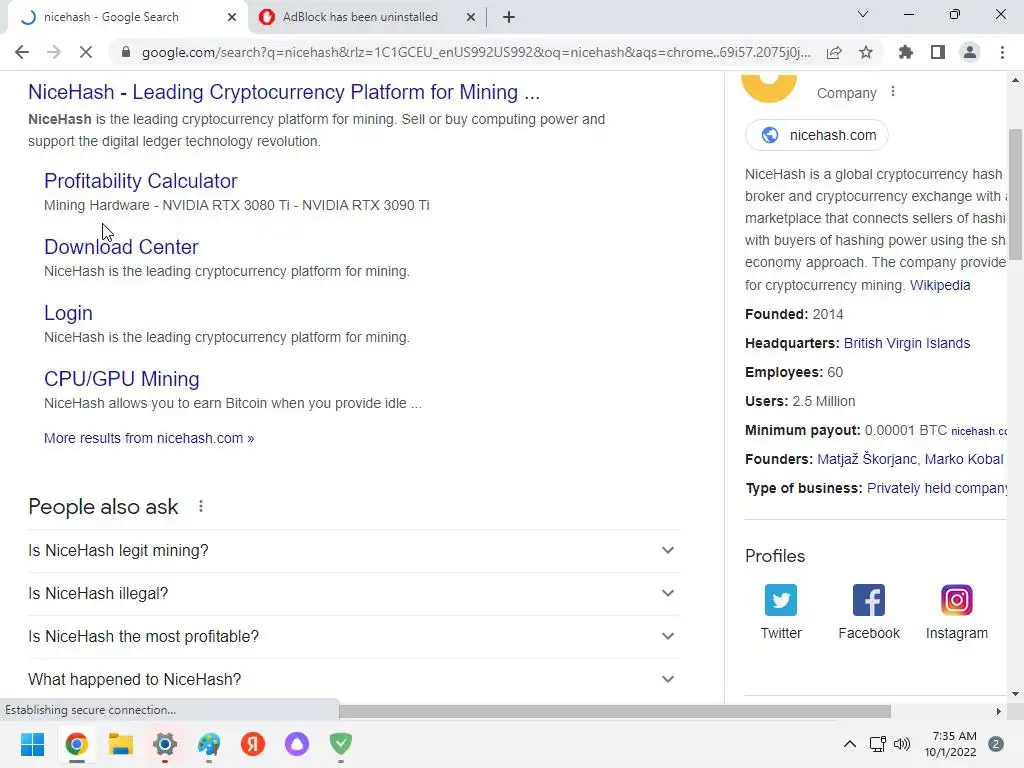Expand What happened to NiceHash question
1024x768 pixels.
354,680
